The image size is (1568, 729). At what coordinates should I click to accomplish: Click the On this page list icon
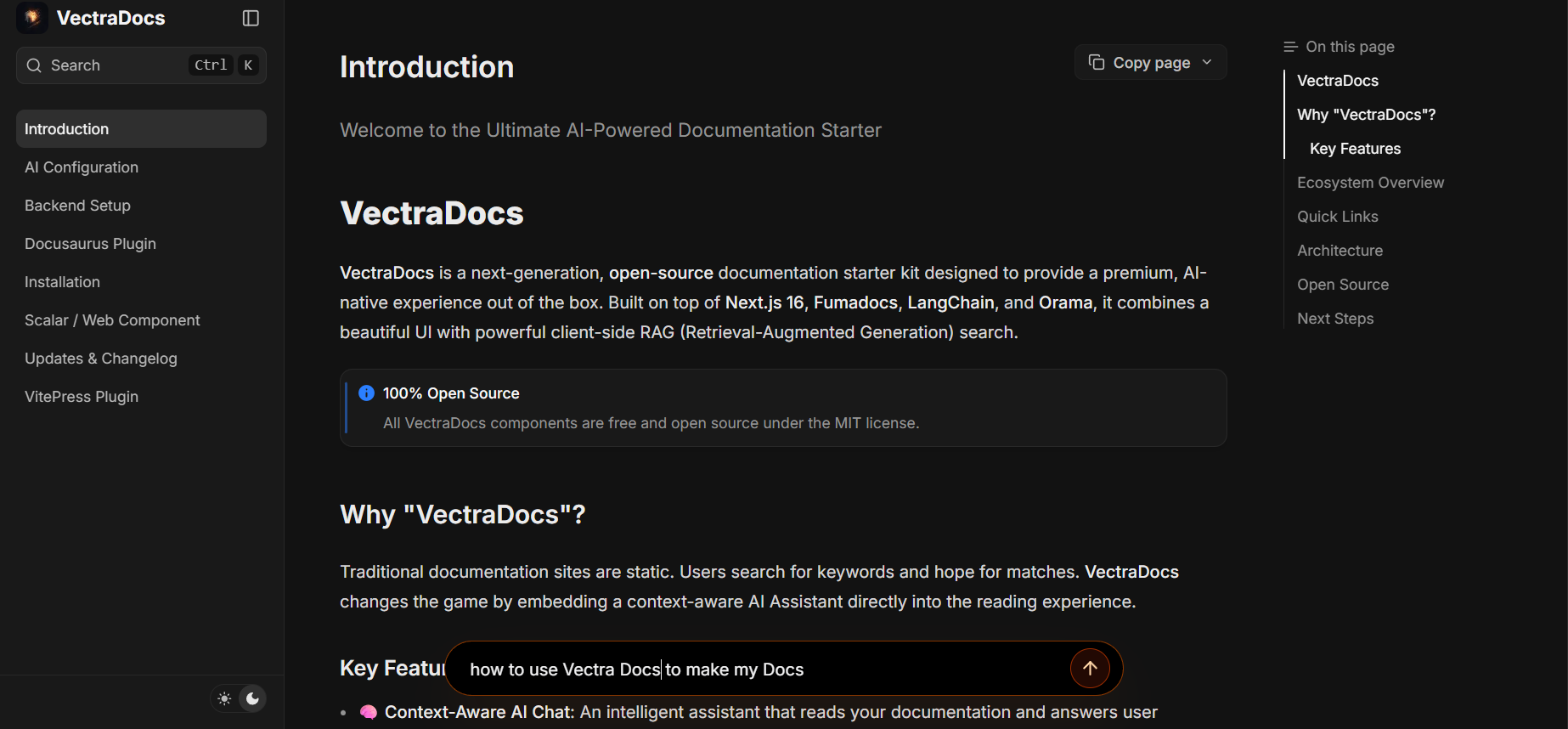tap(1290, 47)
